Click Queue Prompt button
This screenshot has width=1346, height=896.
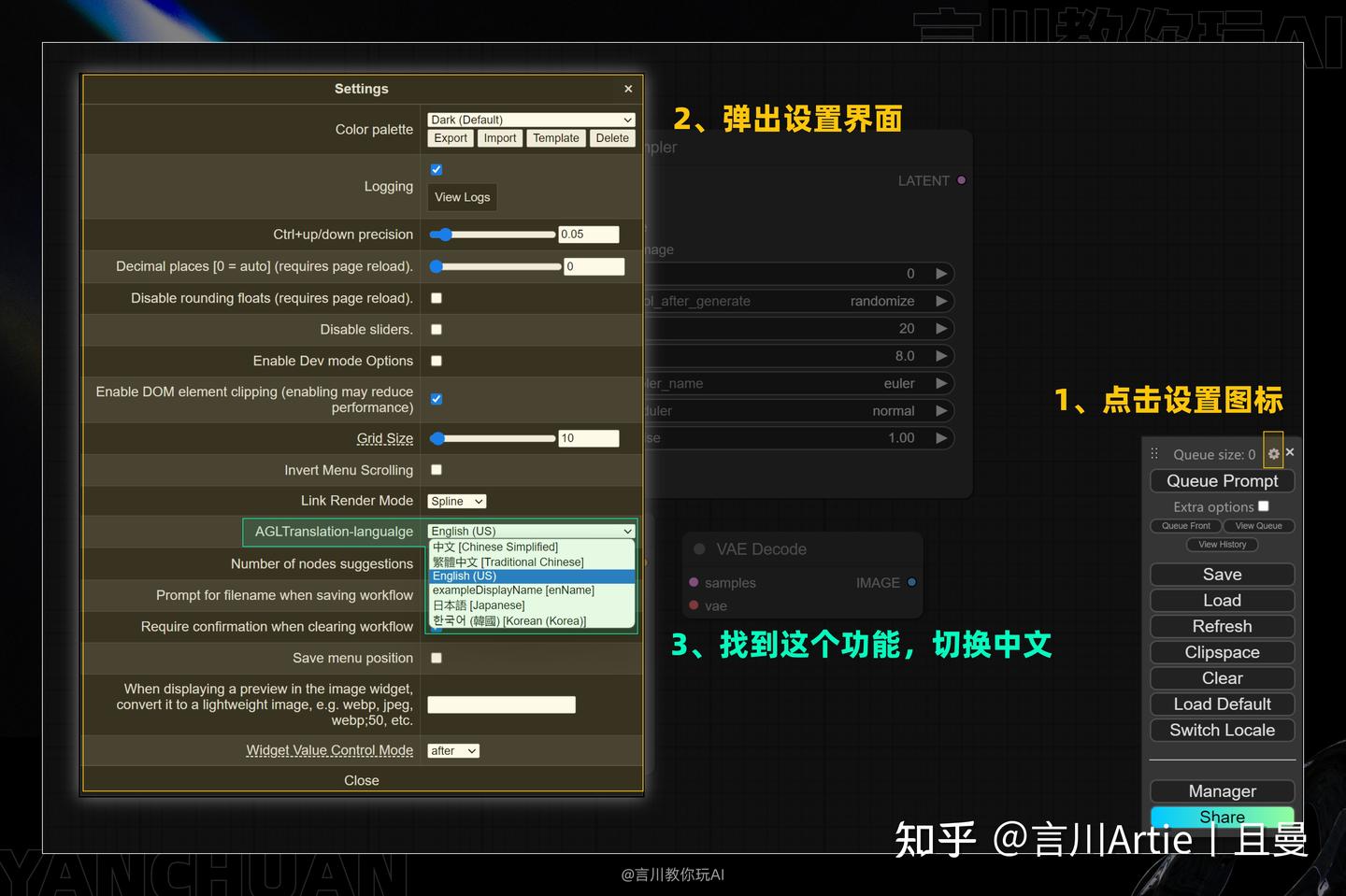point(1222,481)
